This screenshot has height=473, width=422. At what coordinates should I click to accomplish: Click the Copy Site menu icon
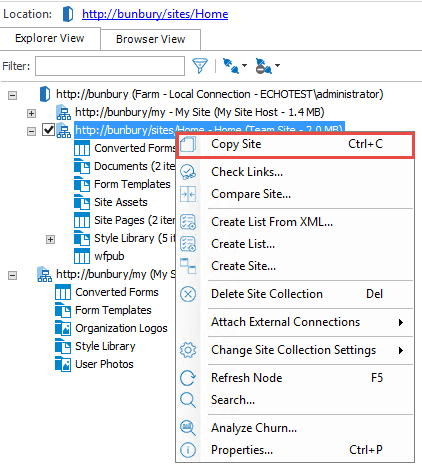click(x=188, y=145)
